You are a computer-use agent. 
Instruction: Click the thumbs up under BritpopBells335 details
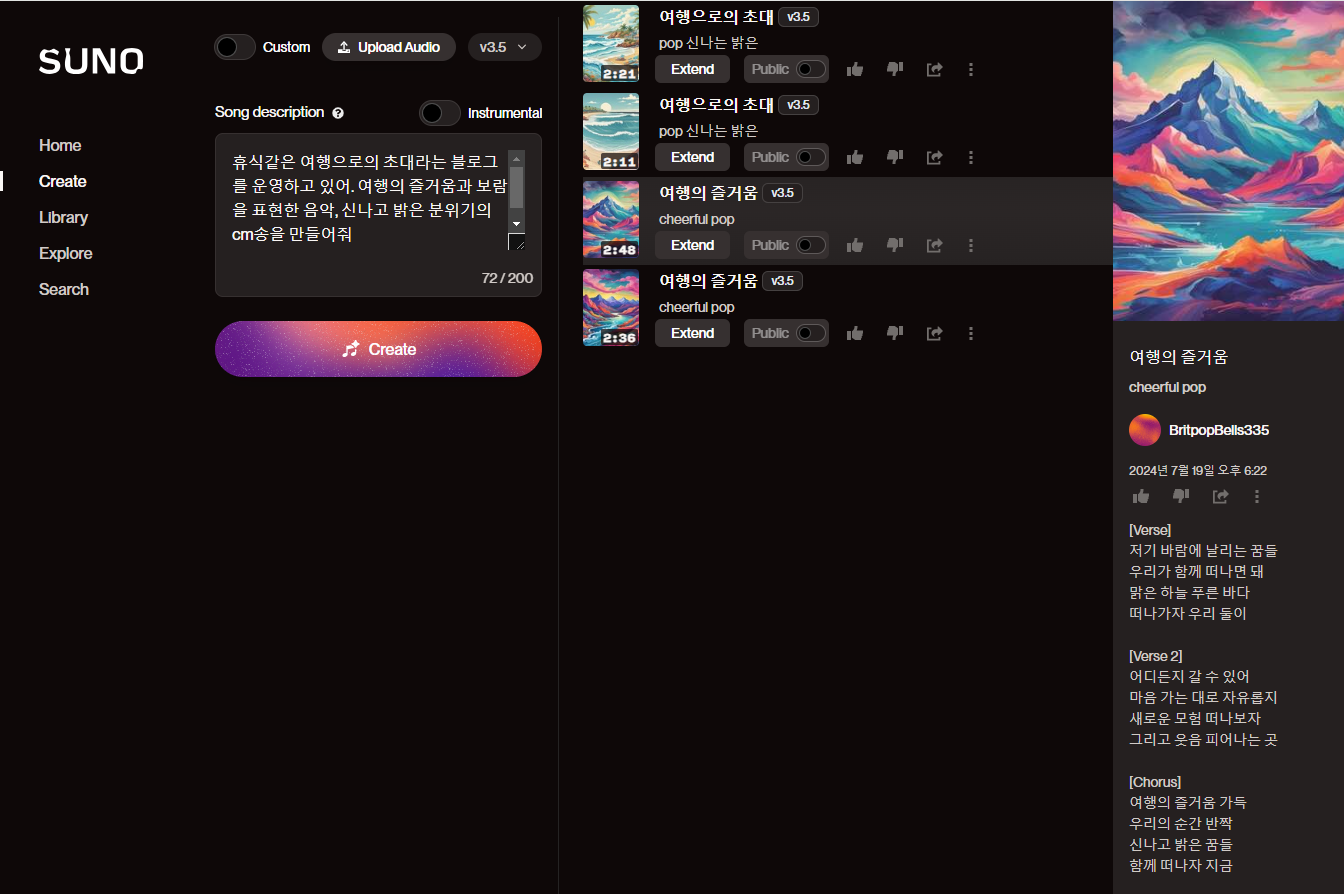[x=1141, y=496]
